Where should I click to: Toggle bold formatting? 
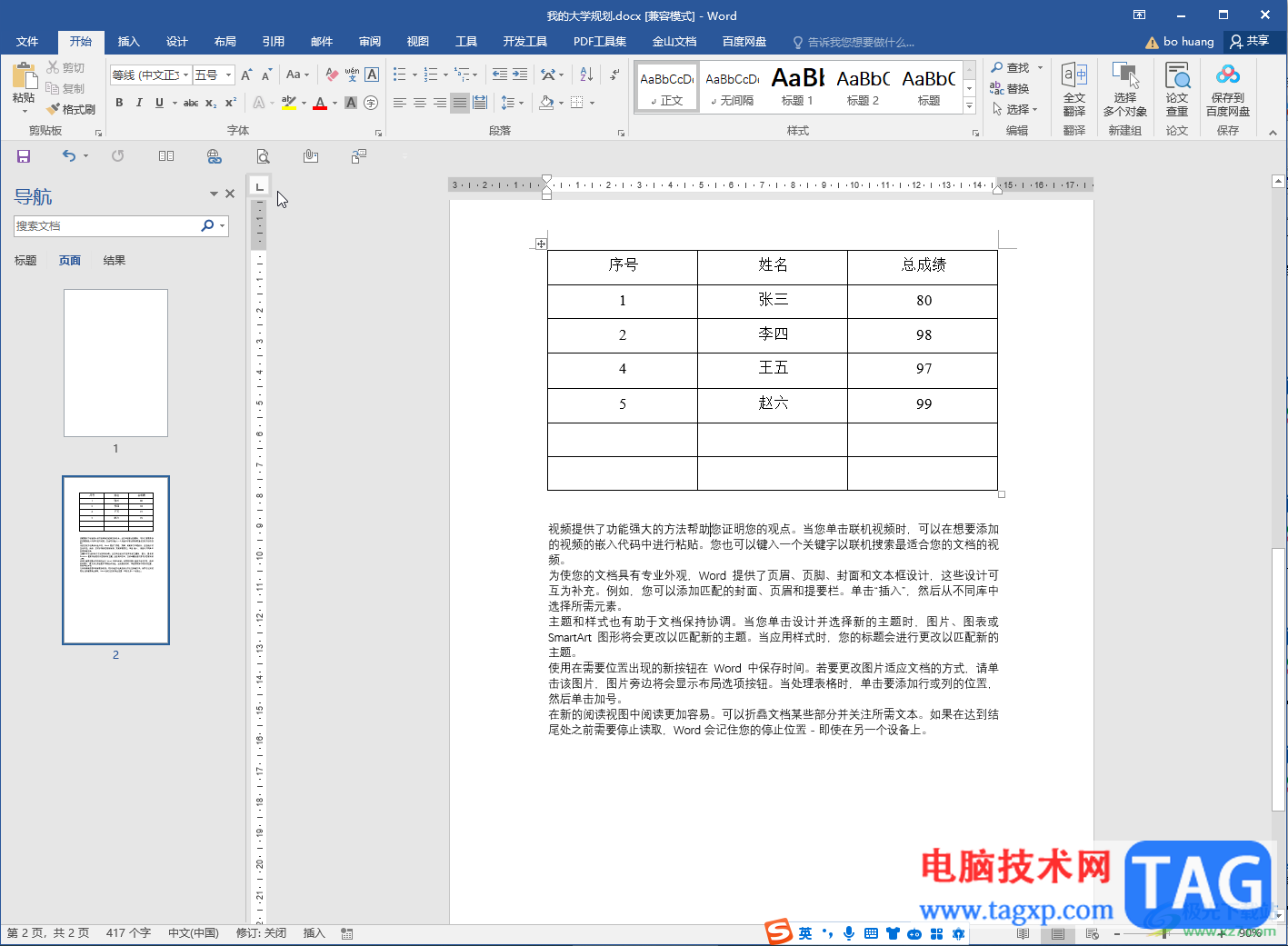(x=119, y=103)
